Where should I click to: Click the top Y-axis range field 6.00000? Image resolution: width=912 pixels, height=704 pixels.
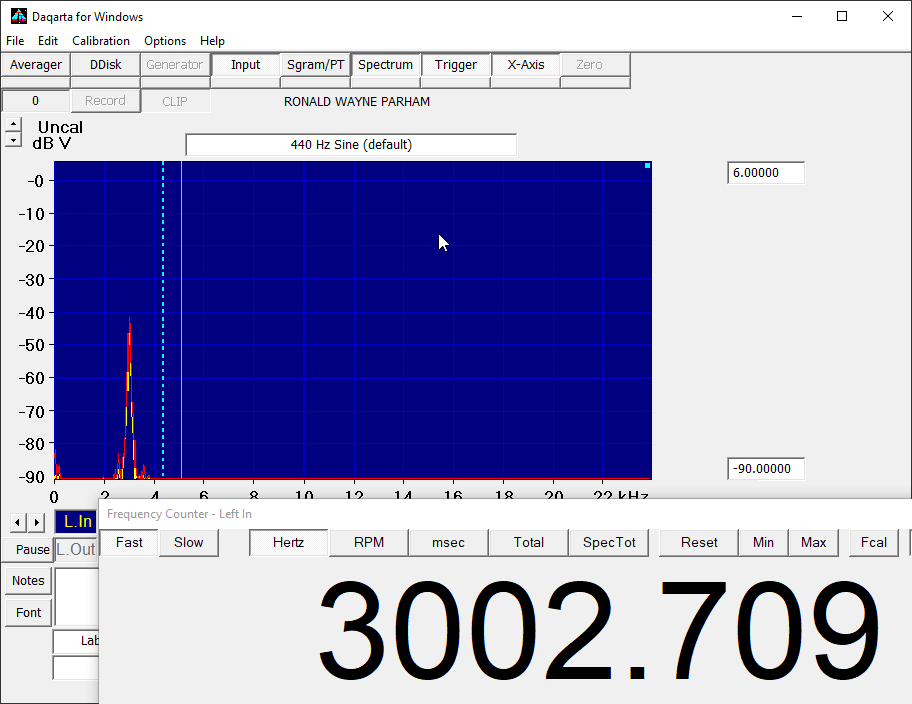pyautogui.click(x=765, y=173)
